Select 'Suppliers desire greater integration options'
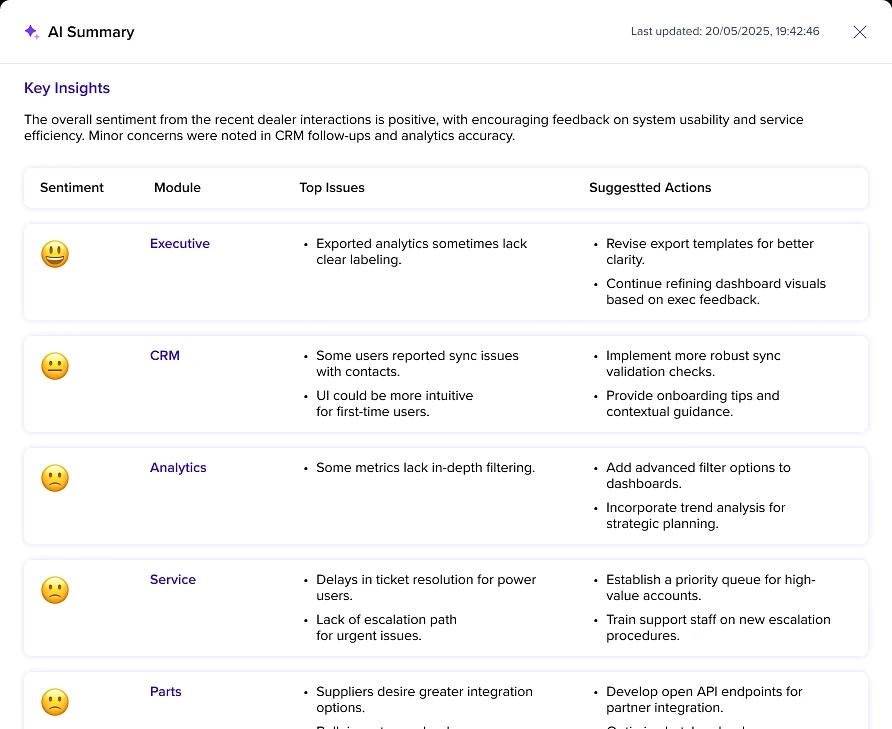The width and height of the screenshot is (892, 729). [424, 700]
